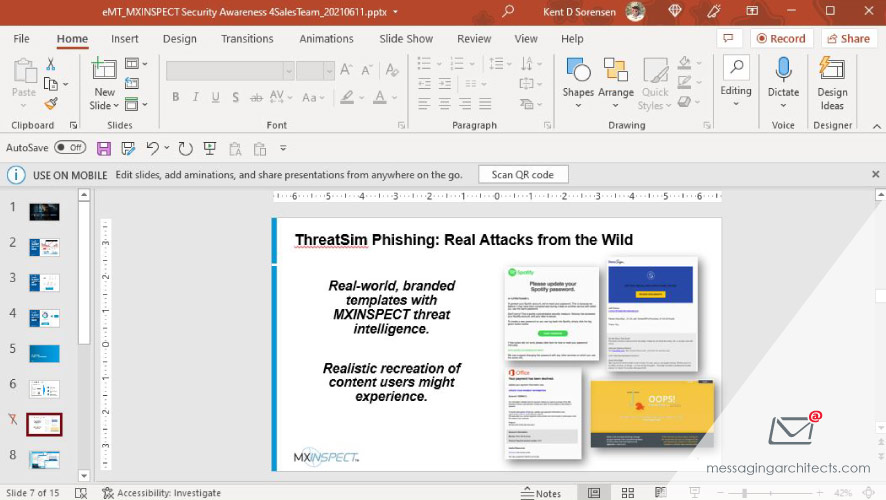Select slide 5 thumbnail
886x500 pixels.
(44, 353)
